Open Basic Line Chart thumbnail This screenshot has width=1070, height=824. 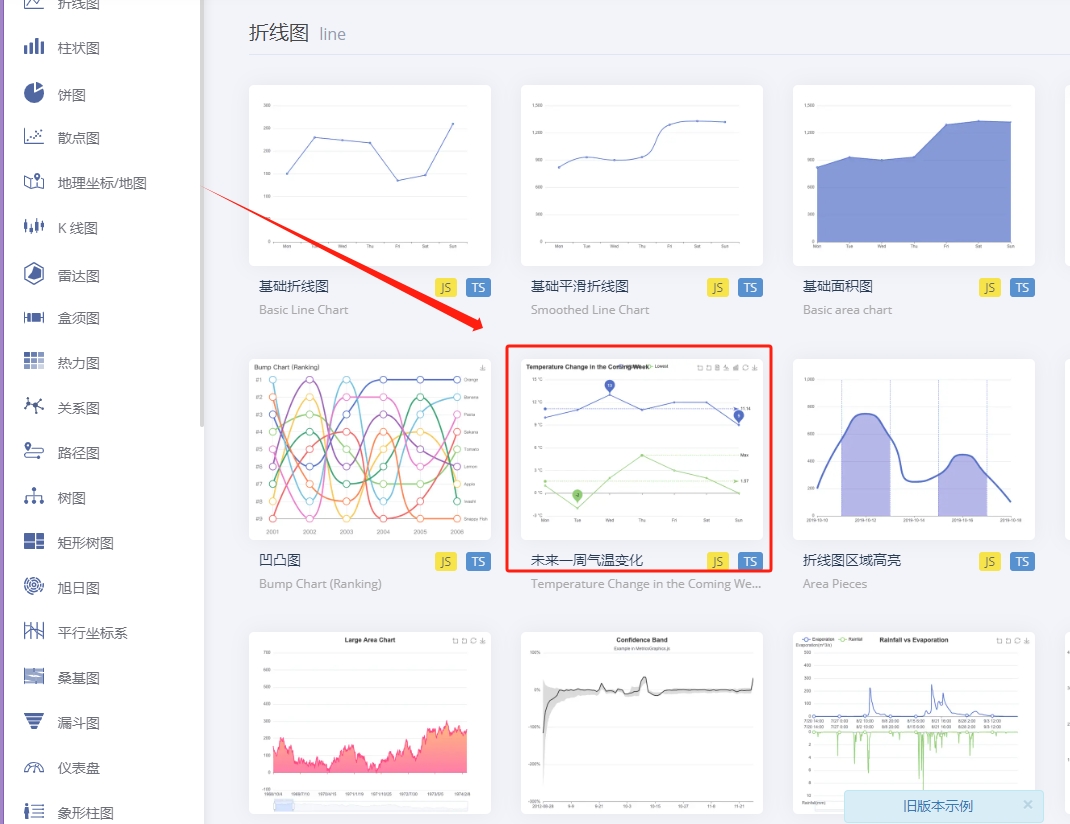click(370, 175)
